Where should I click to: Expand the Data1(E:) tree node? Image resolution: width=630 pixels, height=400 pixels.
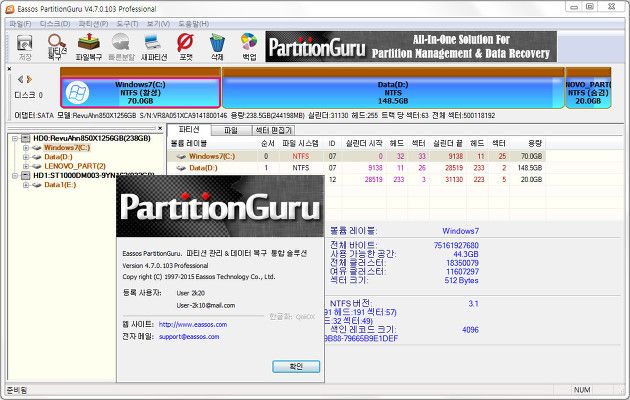point(26,185)
